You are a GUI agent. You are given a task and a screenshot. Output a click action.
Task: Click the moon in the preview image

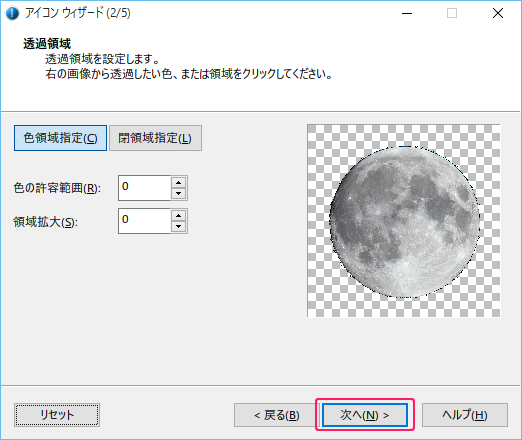tap(404, 222)
